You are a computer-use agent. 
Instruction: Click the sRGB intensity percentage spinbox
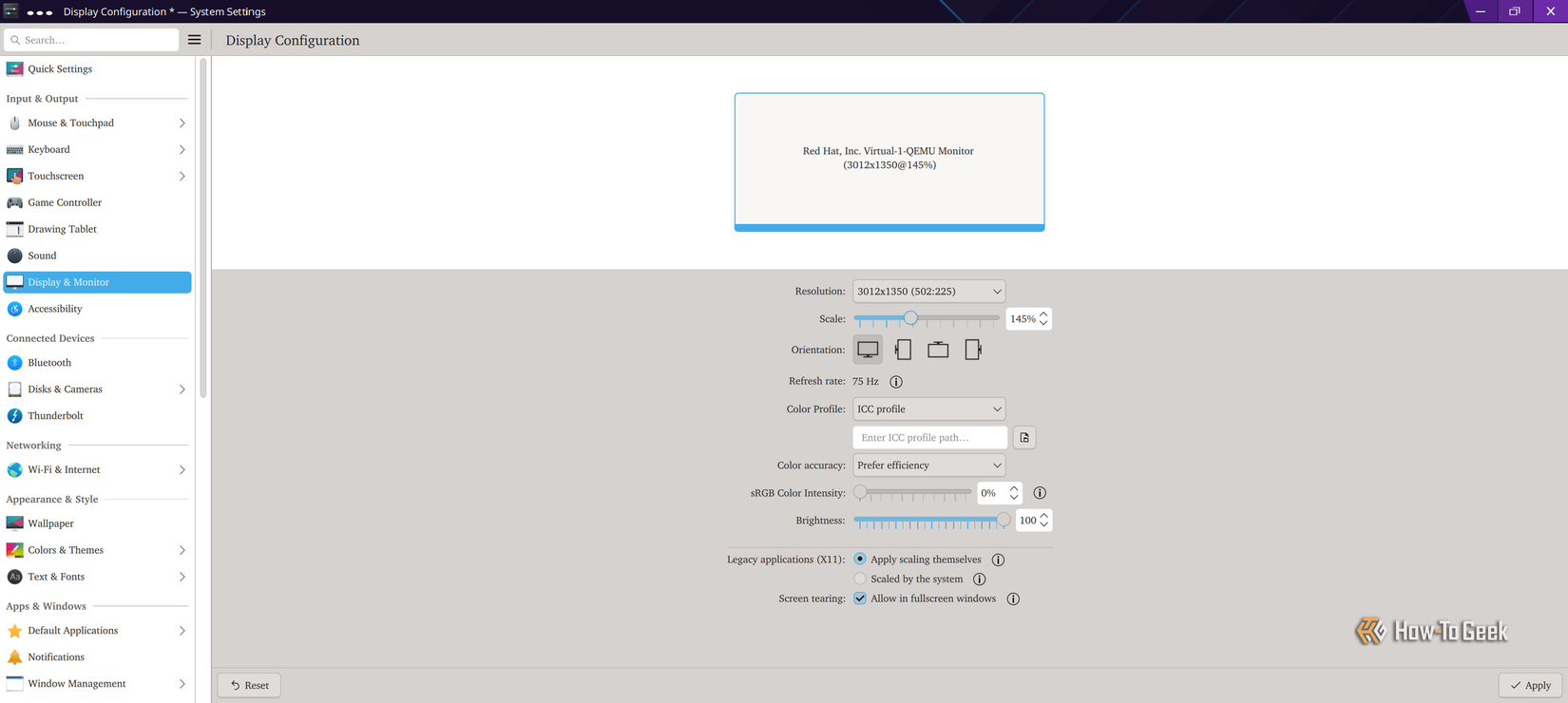[x=1000, y=493]
